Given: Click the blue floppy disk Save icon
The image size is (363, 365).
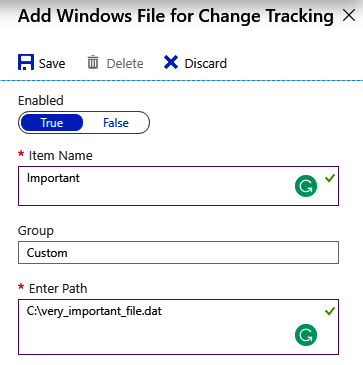Looking at the screenshot, I should coord(26,63).
